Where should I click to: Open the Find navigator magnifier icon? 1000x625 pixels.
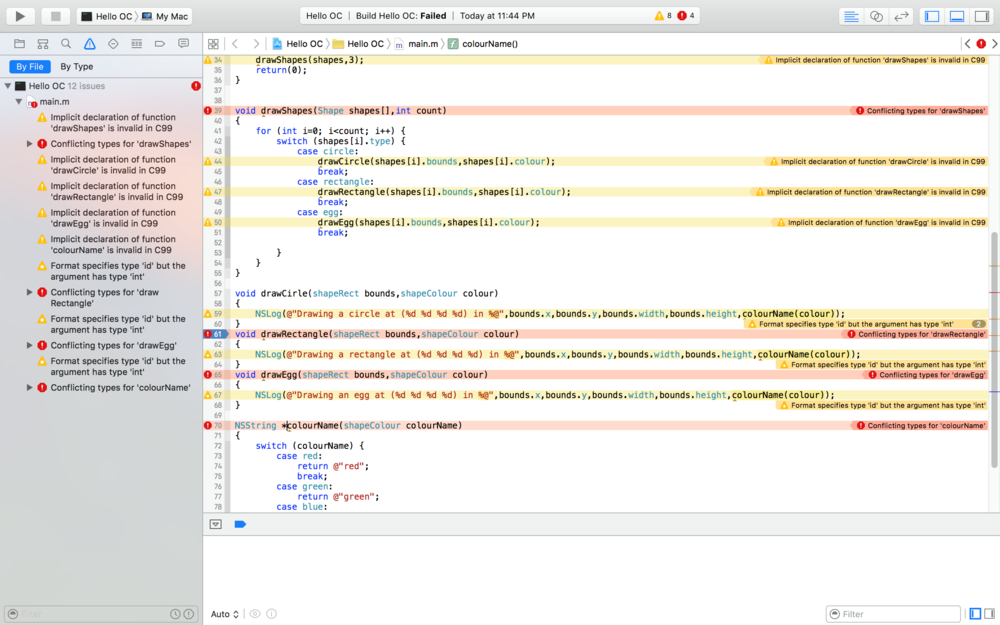coord(66,44)
